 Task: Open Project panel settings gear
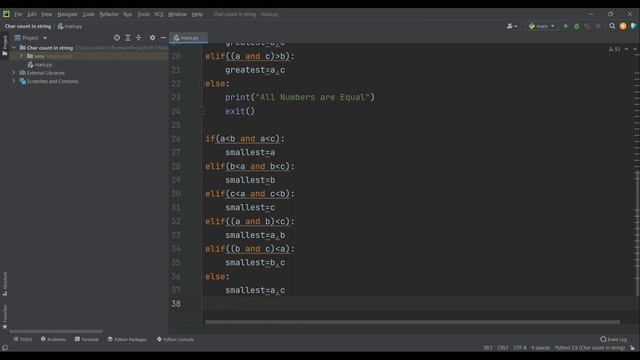(x=152, y=38)
